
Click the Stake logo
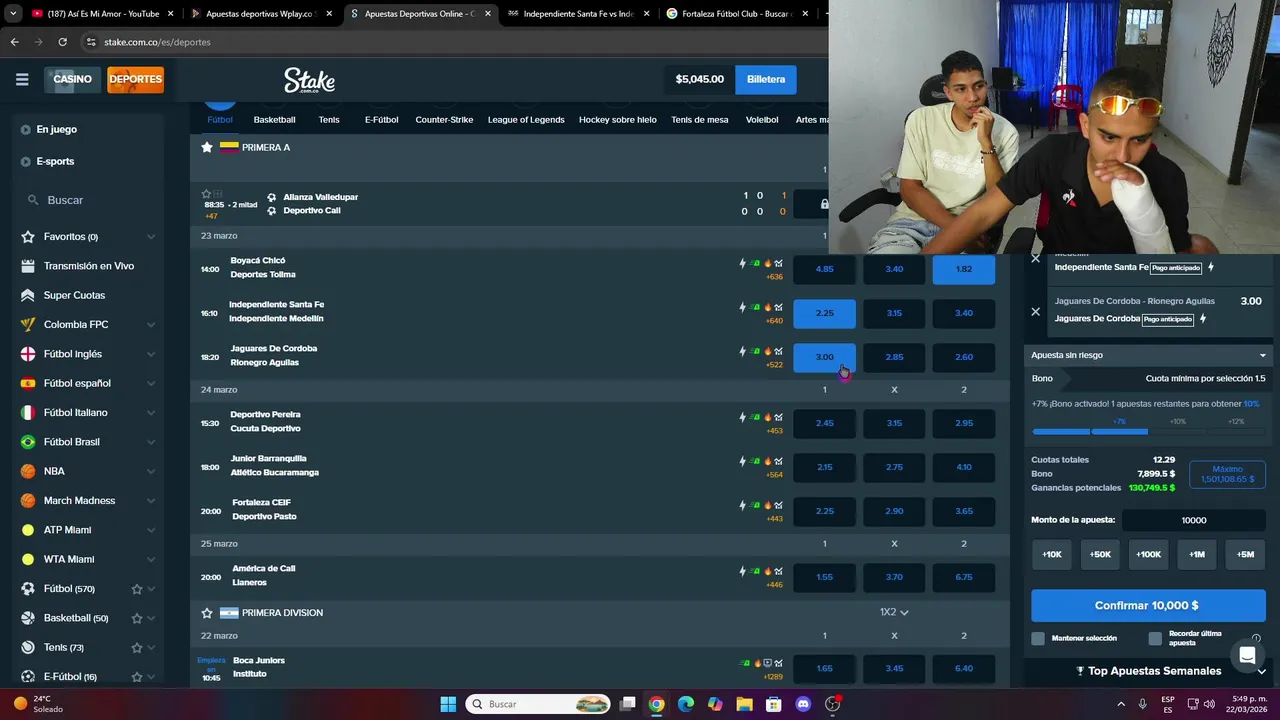tap(309, 80)
